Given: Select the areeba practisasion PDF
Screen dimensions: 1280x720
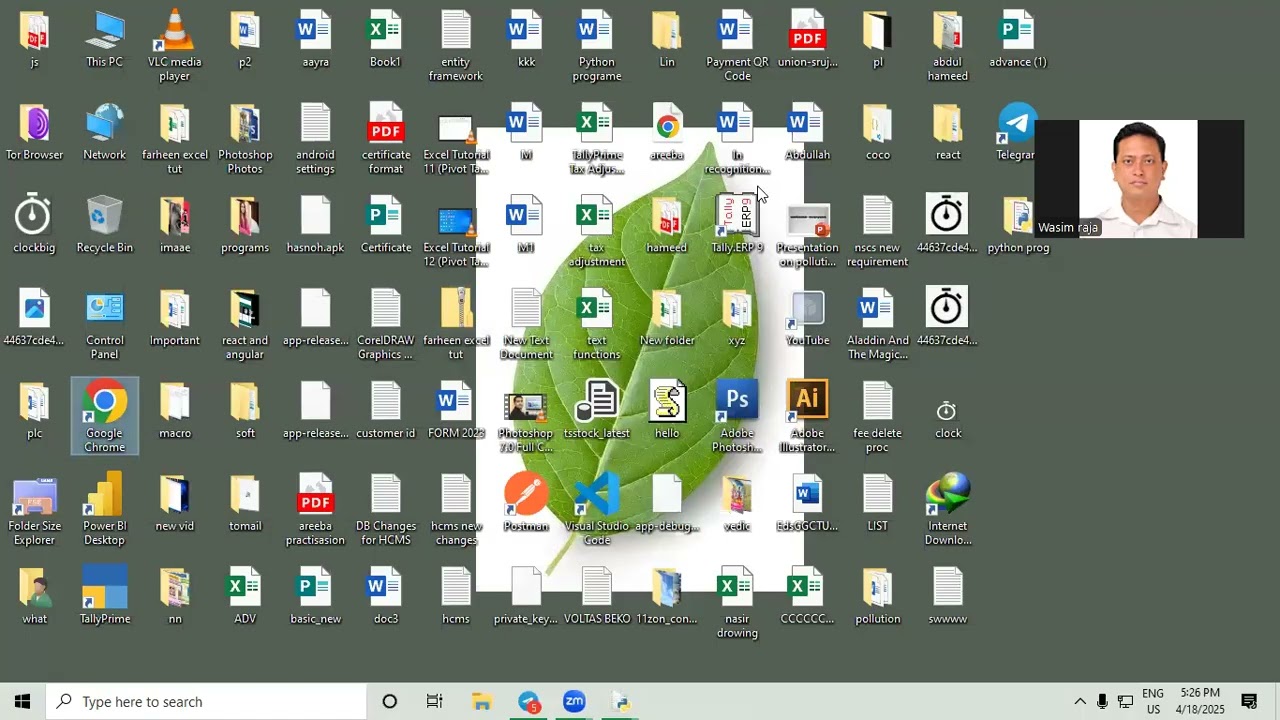Looking at the screenshot, I should [x=315, y=510].
